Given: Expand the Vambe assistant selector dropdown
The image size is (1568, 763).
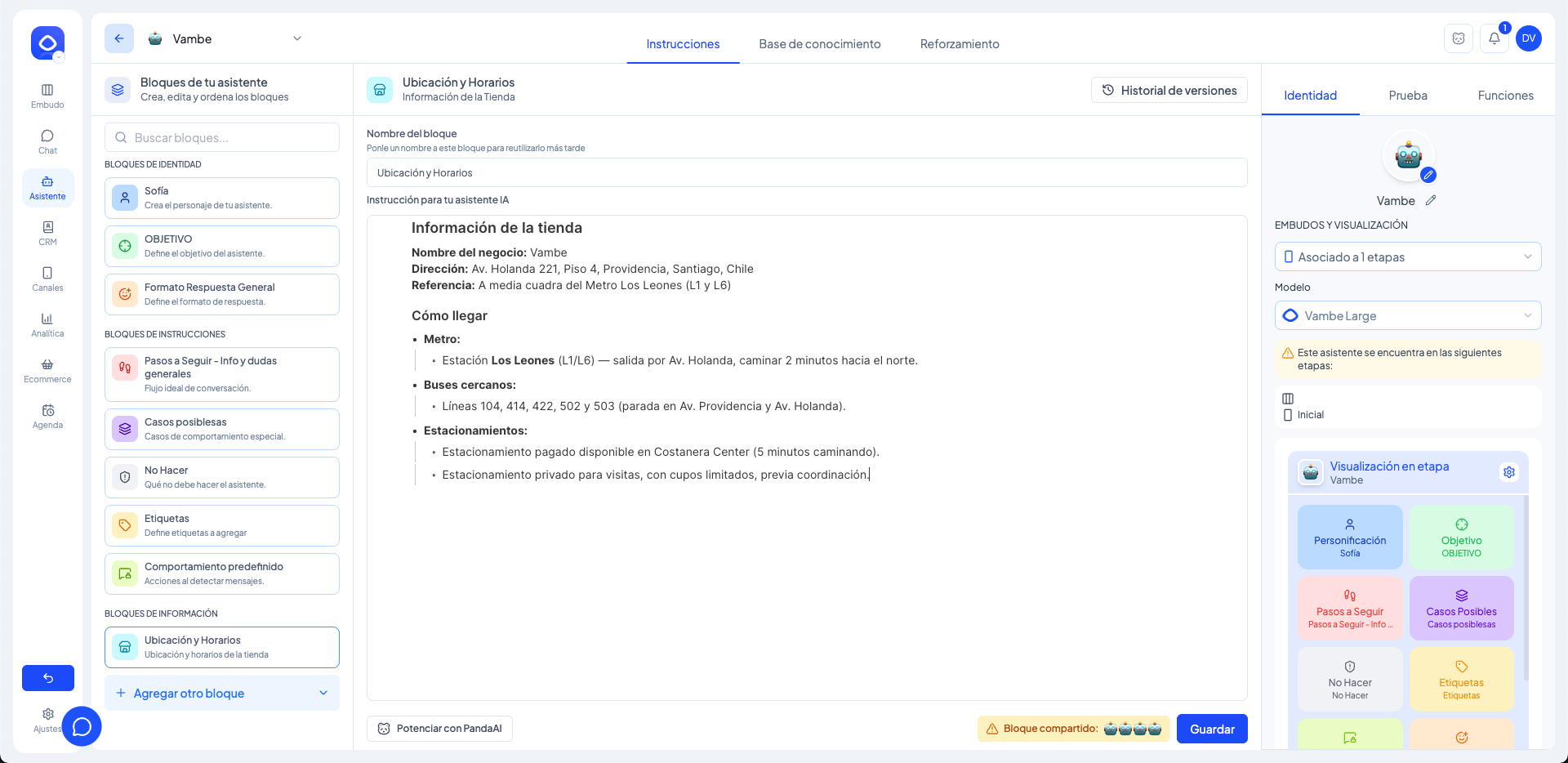Looking at the screenshot, I should tap(297, 38).
